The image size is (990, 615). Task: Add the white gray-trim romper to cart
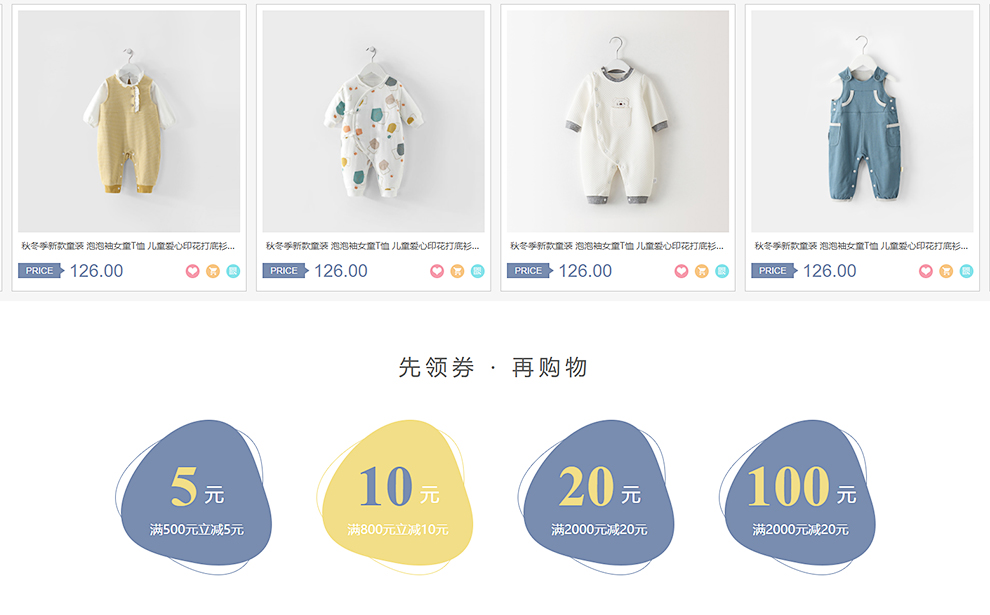click(x=701, y=271)
